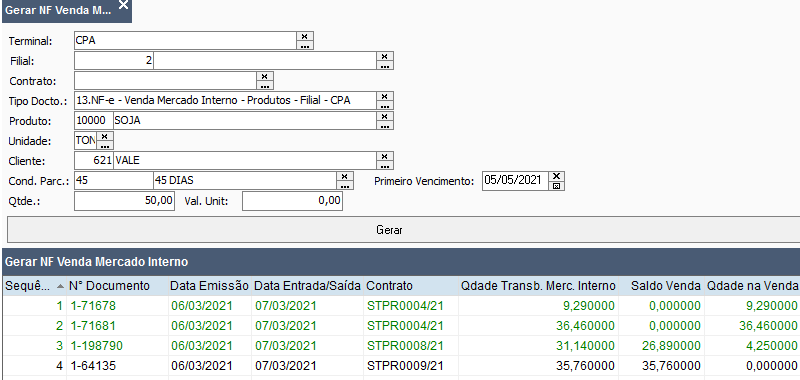
Task: Sort by the Data Entrada/Saída column header
Action: click(308, 286)
